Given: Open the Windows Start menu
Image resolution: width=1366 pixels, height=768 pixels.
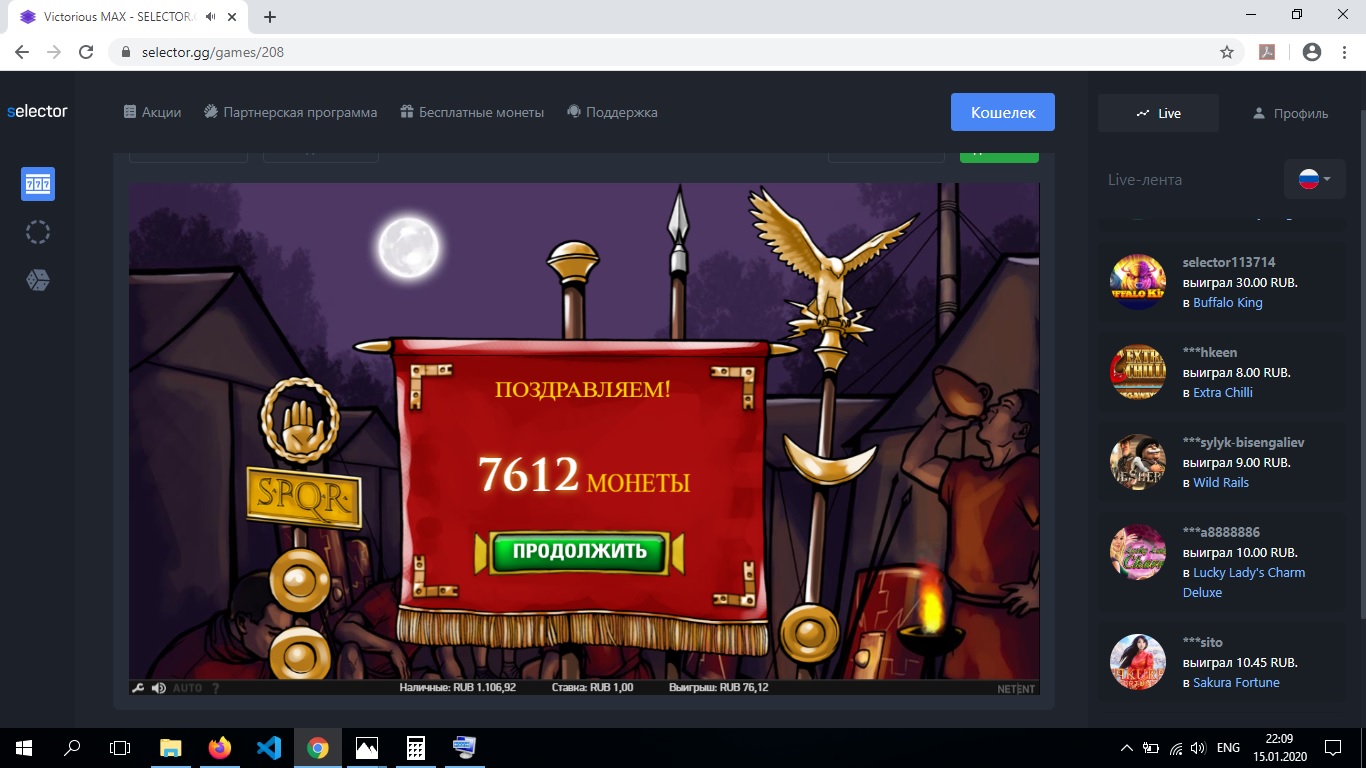Looking at the screenshot, I should click(x=24, y=747).
